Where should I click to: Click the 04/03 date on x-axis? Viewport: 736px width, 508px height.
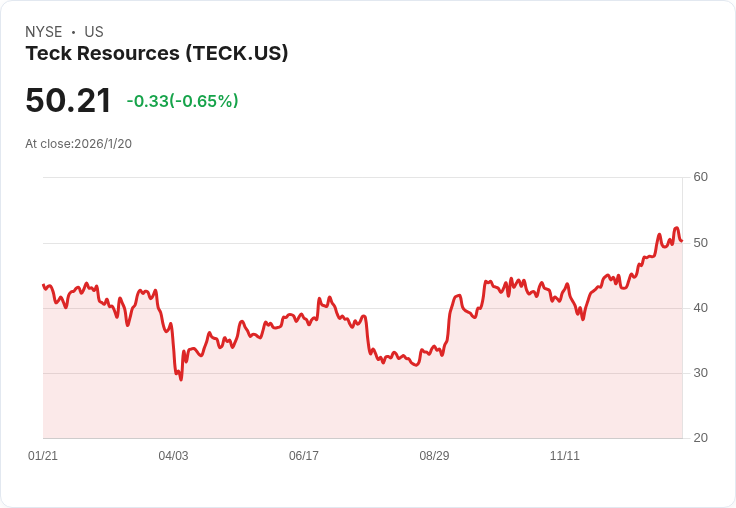coord(173,456)
